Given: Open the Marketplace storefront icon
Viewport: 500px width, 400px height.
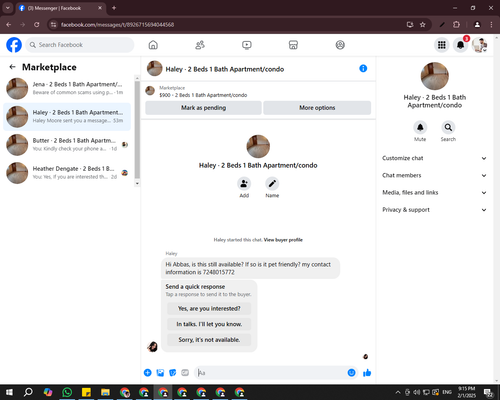Looking at the screenshot, I should (x=293, y=45).
